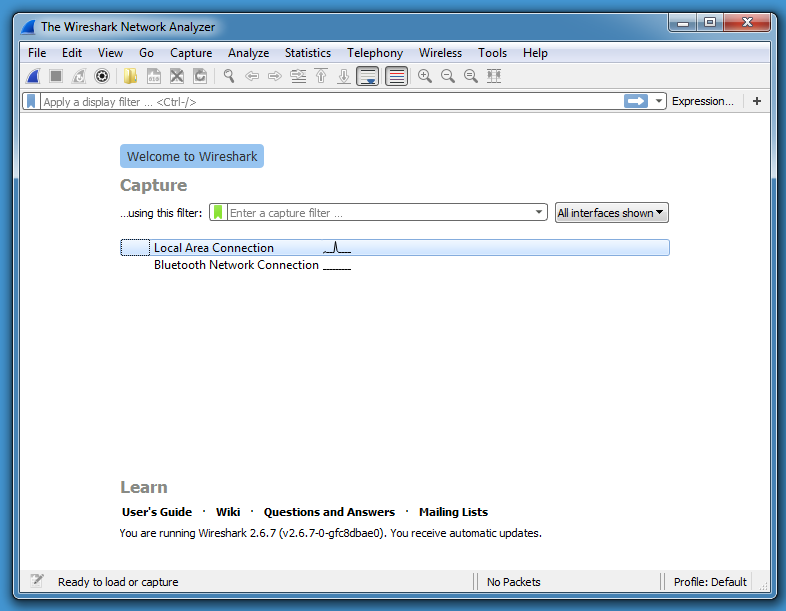This screenshot has height=611, width=786.
Task: Click the Expression... button
Action: [702, 101]
